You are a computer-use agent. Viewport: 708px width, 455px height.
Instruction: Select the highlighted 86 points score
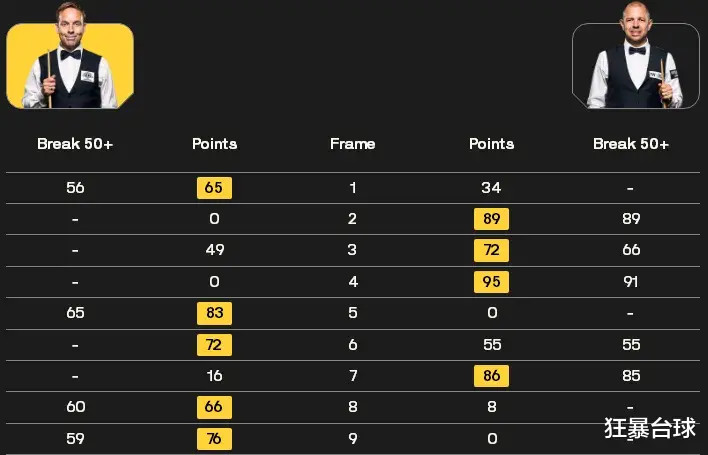tap(491, 376)
